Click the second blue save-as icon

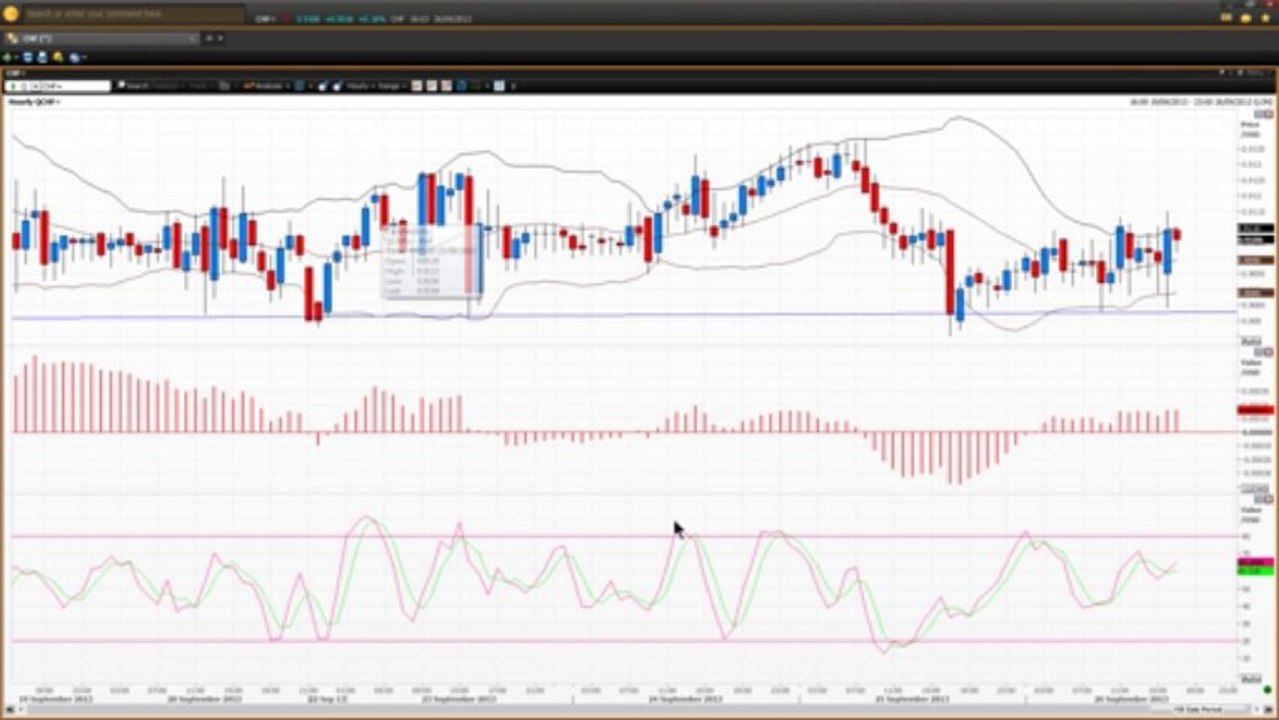tap(43, 57)
